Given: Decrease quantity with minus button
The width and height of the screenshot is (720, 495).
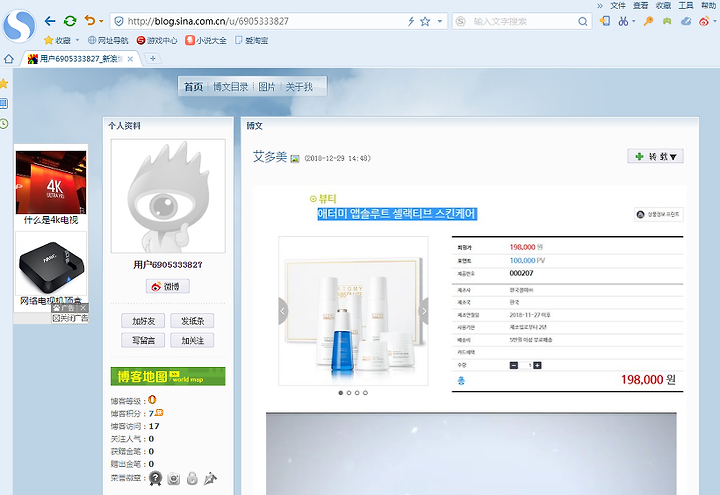Looking at the screenshot, I should coord(514,366).
